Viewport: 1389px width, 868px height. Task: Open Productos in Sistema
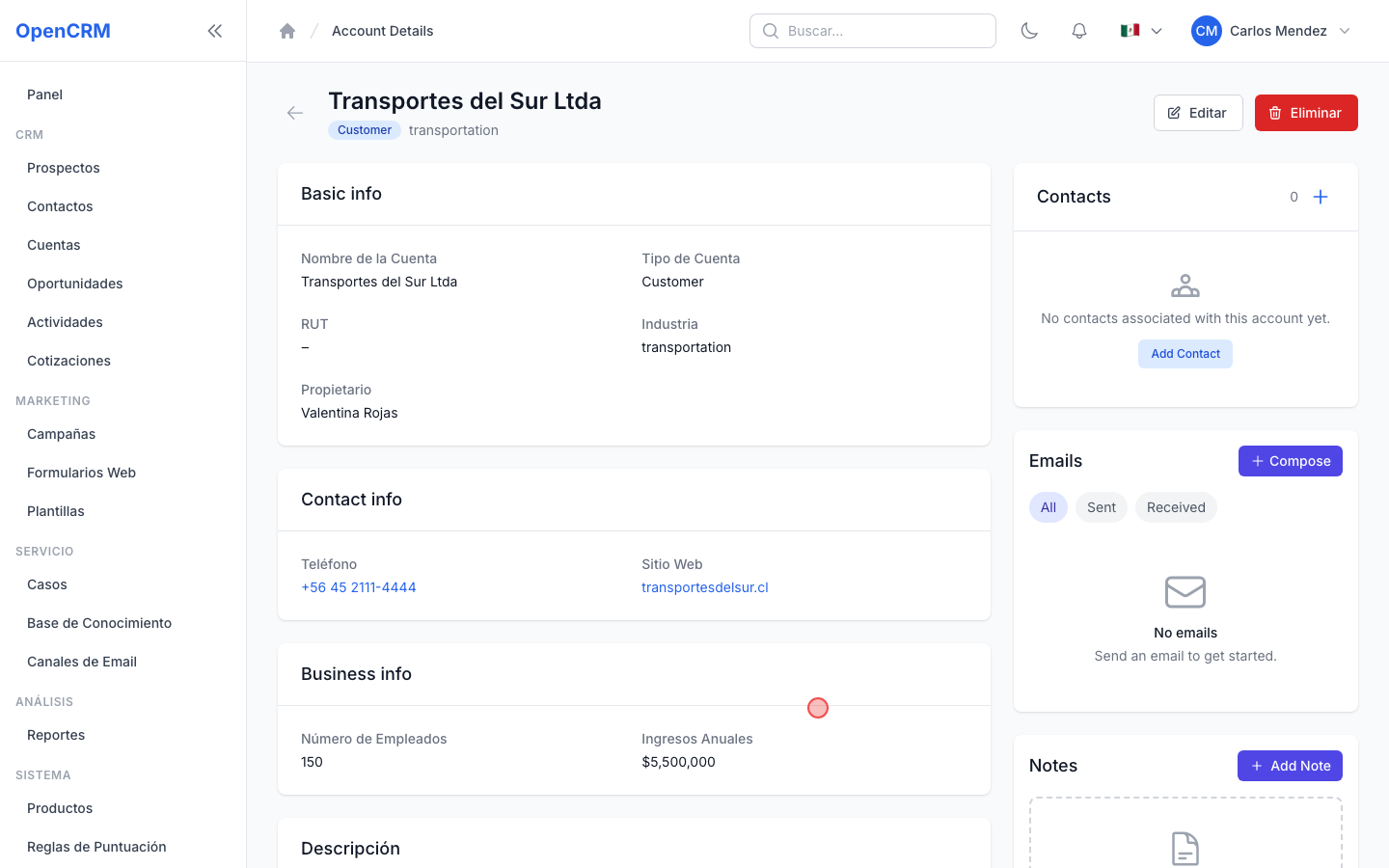pyautogui.click(x=123, y=808)
